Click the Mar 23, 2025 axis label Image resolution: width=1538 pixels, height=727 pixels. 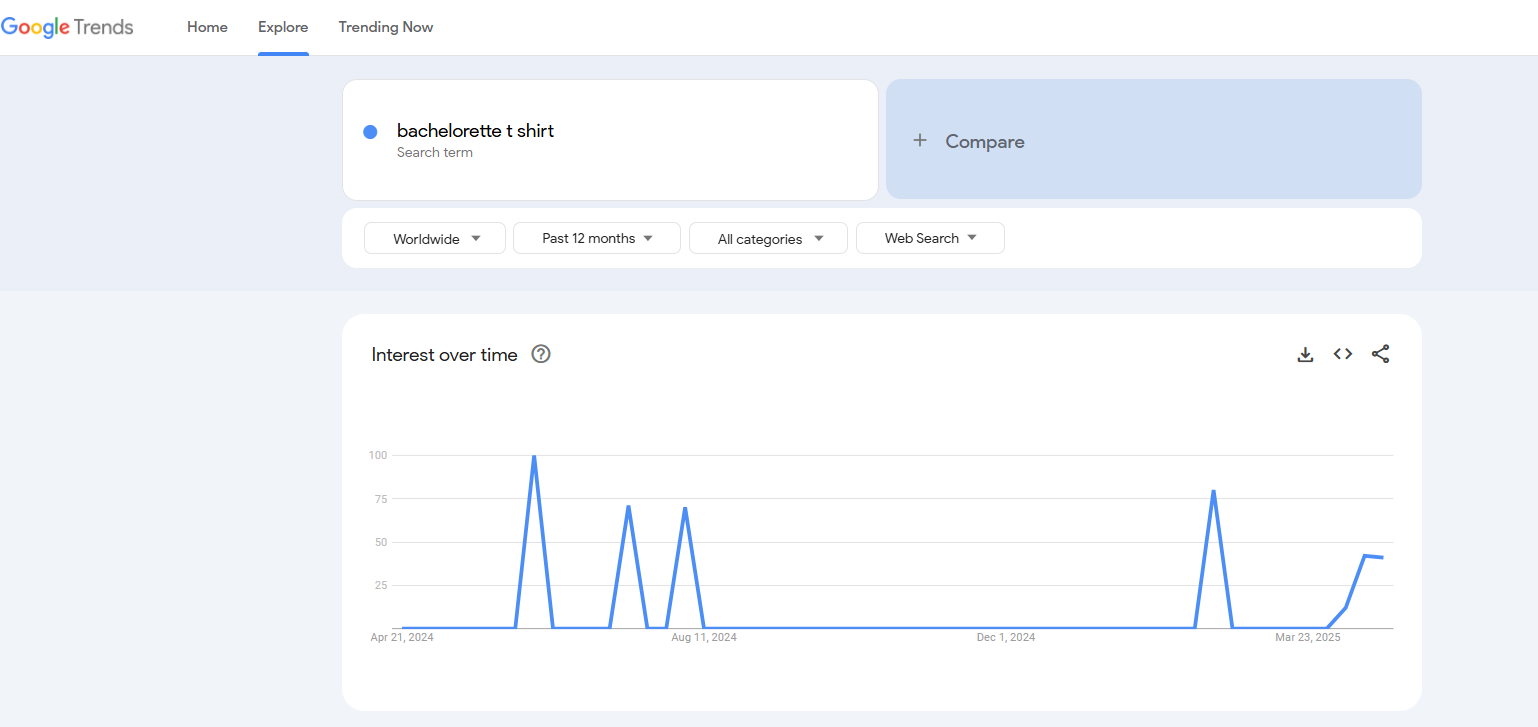(x=1308, y=637)
